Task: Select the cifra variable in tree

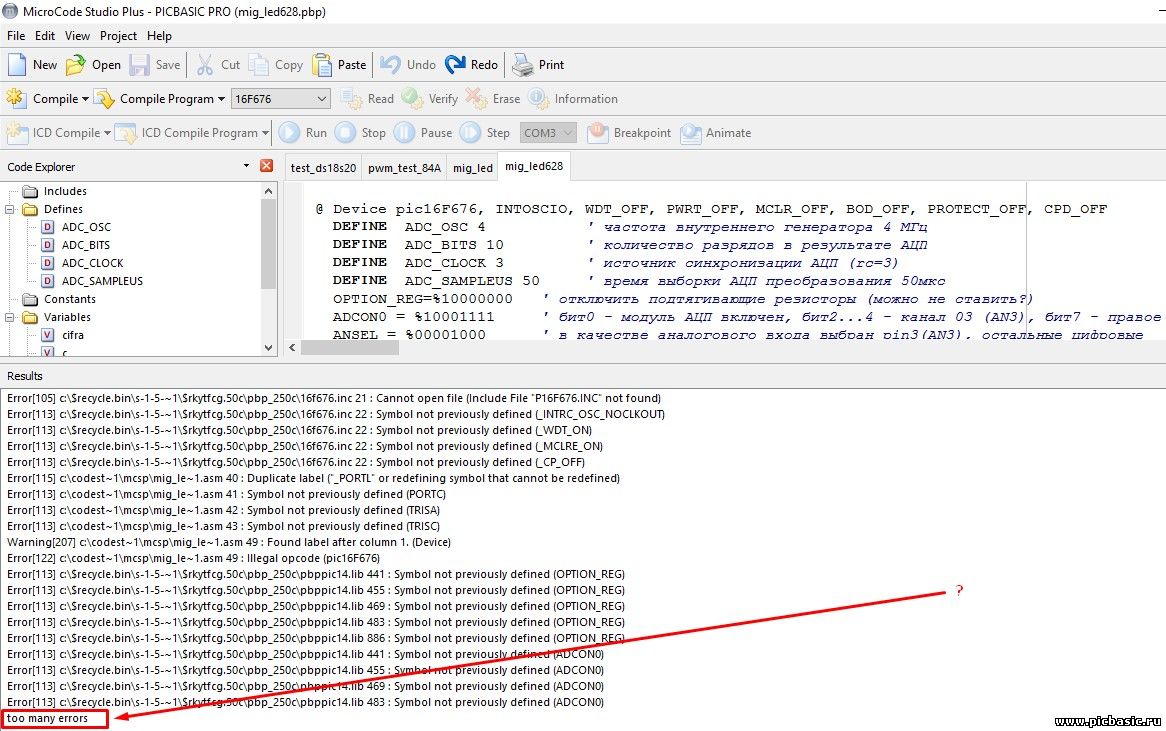Action: coord(73,335)
